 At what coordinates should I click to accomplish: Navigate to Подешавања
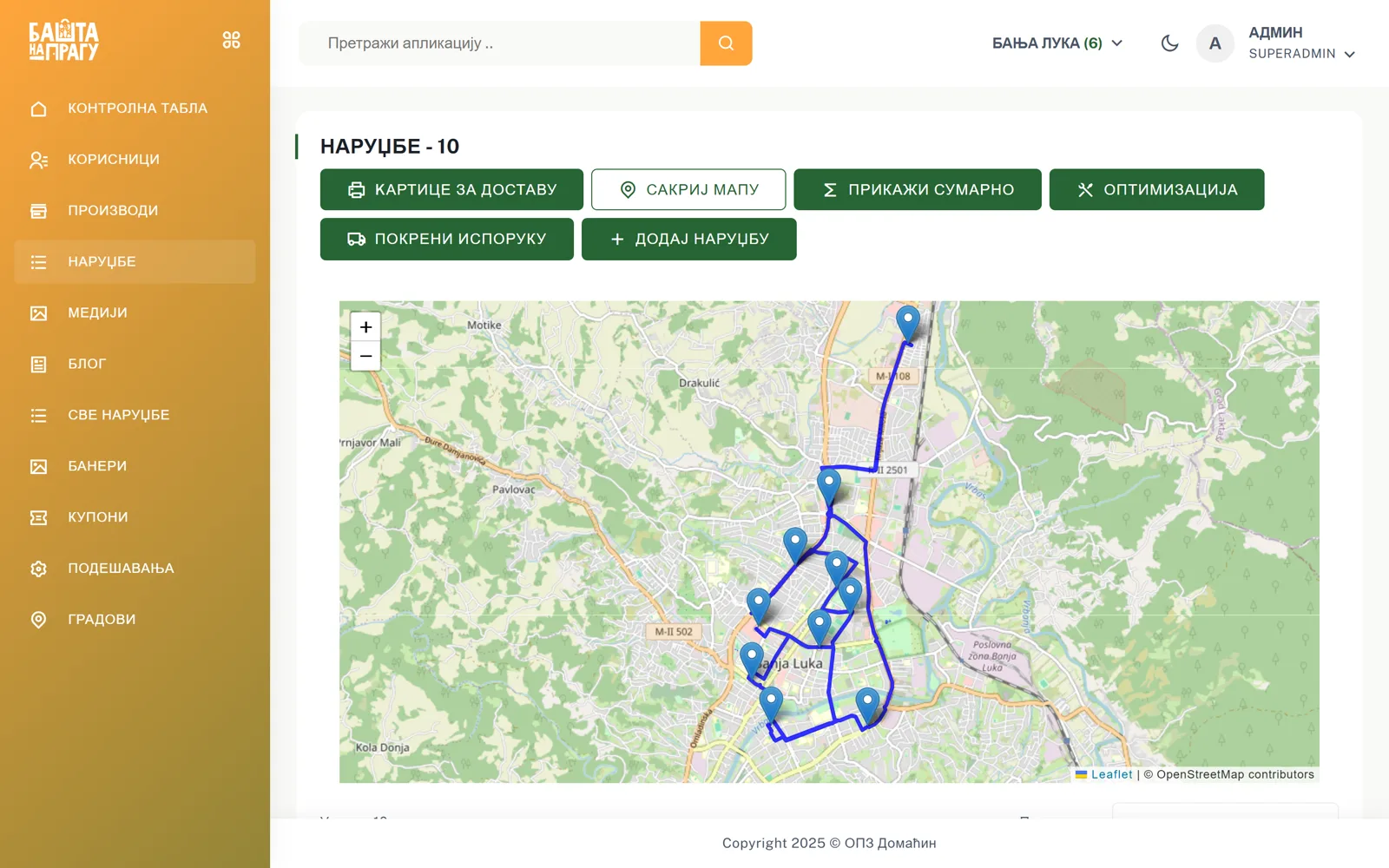pos(135,569)
